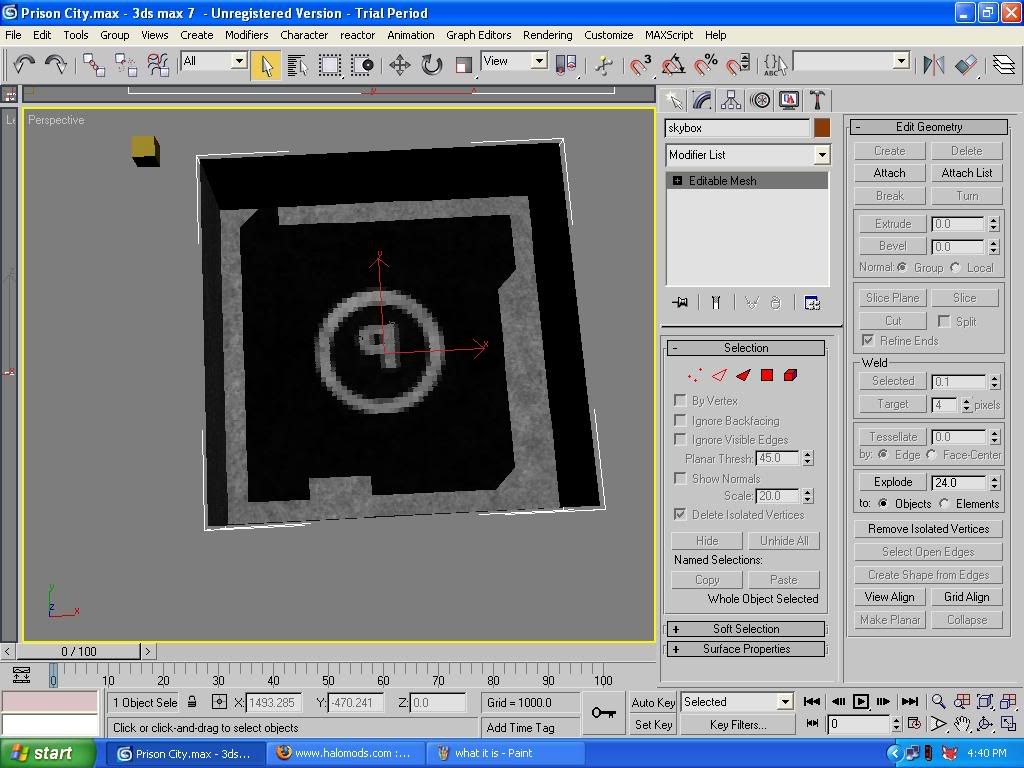Click the Mirror Selected Objects icon
Screen dimensions: 1024x768
point(933,65)
